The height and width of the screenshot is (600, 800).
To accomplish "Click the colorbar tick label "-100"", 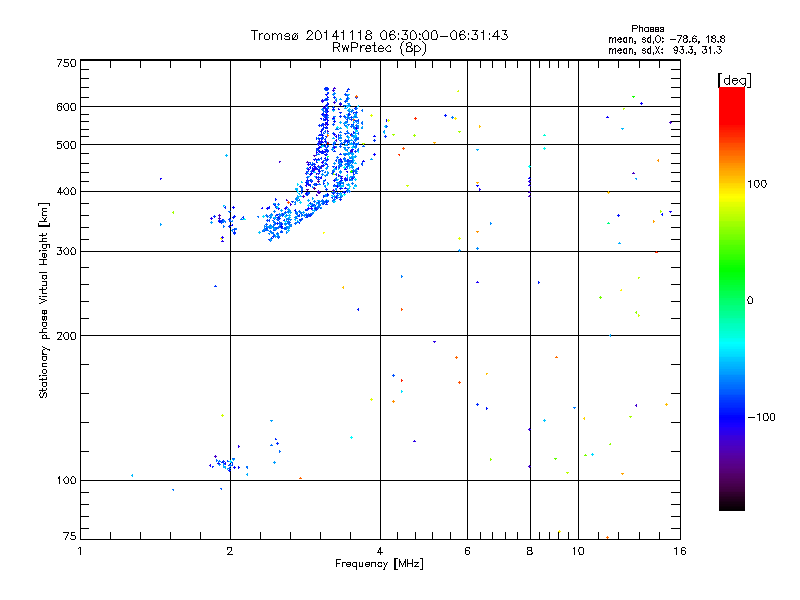I will click(761, 417).
